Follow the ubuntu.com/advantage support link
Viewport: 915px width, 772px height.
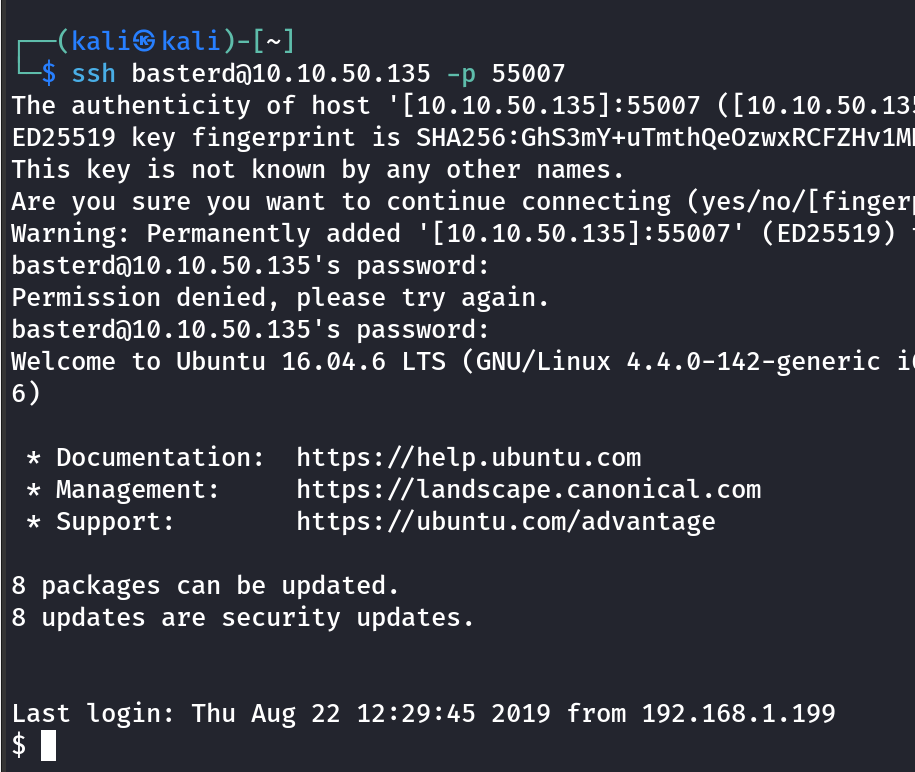[x=505, y=522]
